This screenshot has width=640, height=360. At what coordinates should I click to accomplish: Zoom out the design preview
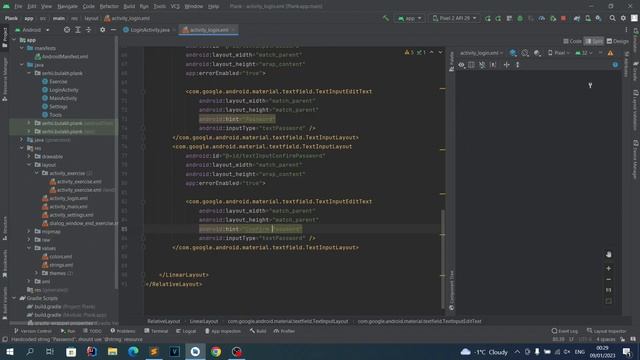(x=609, y=280)
